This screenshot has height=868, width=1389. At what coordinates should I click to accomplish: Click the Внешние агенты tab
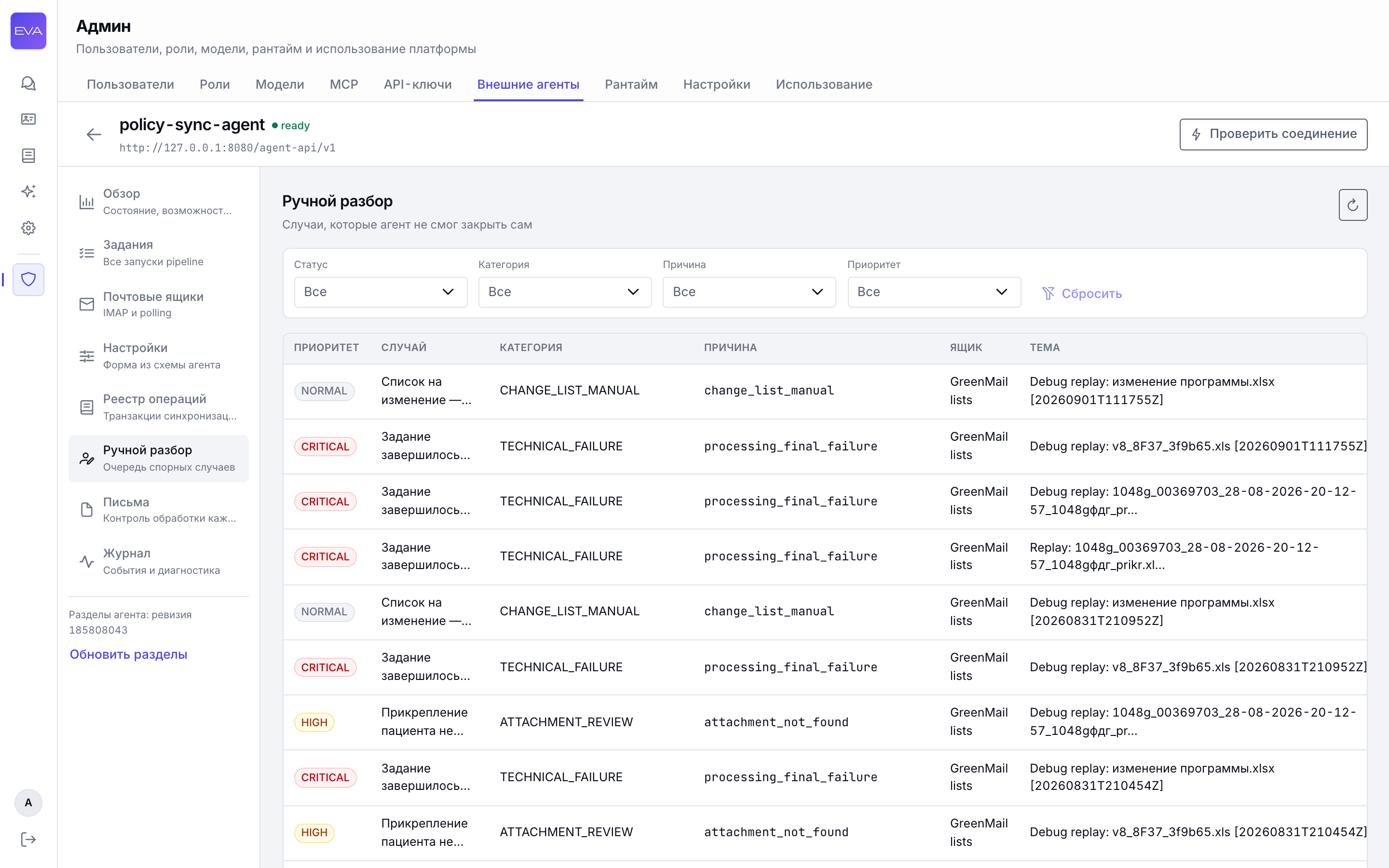[x=528, y=84]
